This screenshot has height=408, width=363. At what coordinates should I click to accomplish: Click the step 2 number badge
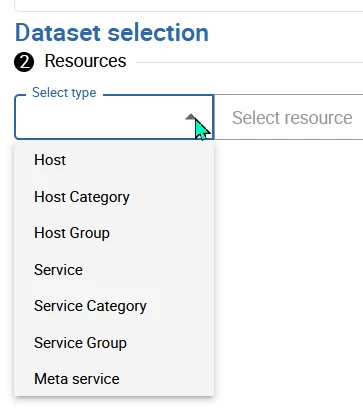point(24,62)
